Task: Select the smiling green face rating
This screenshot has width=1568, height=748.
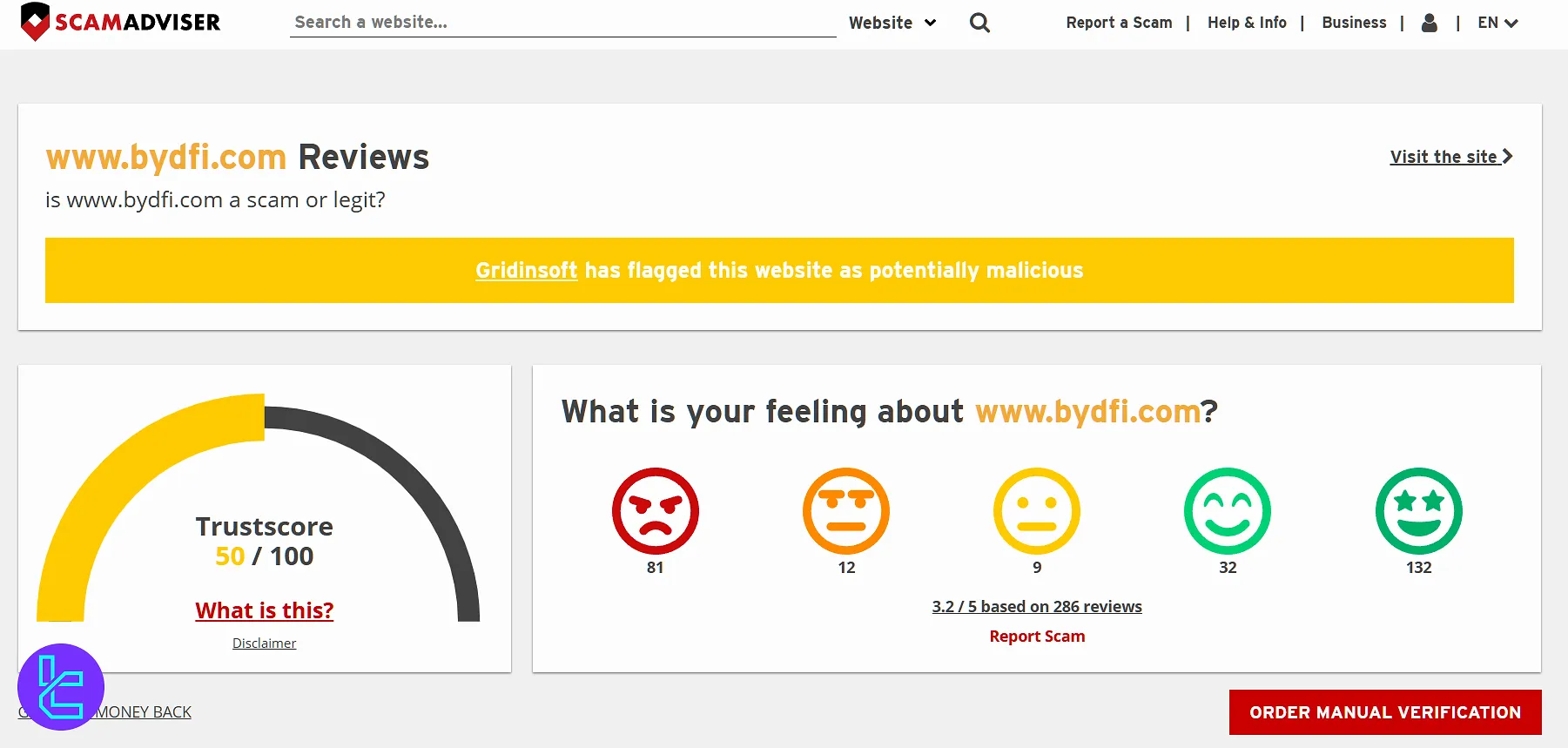Action: point(1228,511)
